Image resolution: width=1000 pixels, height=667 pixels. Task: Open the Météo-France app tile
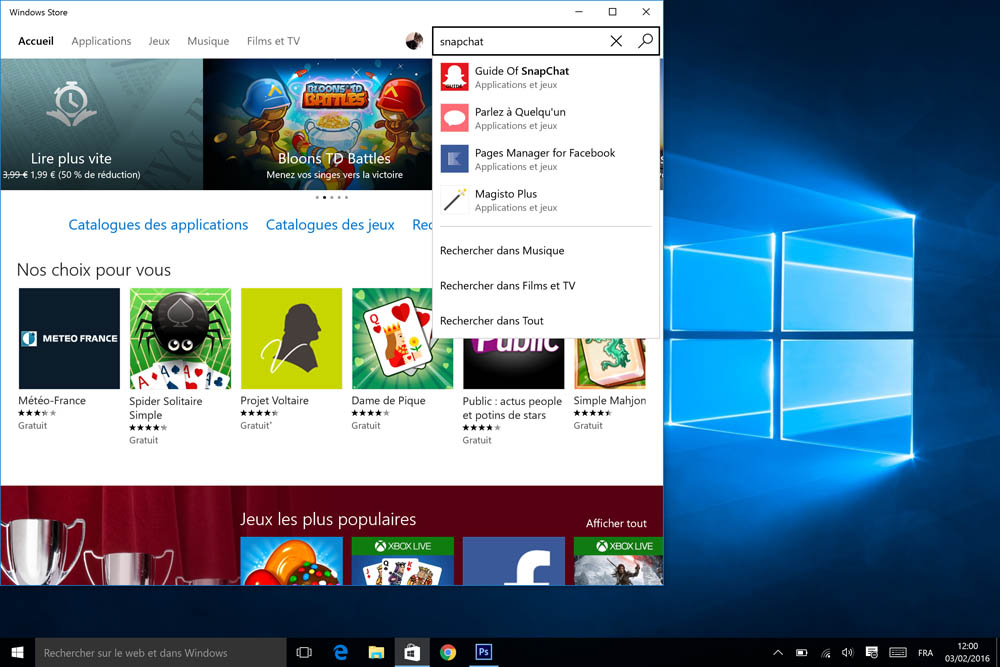(69, 339)
